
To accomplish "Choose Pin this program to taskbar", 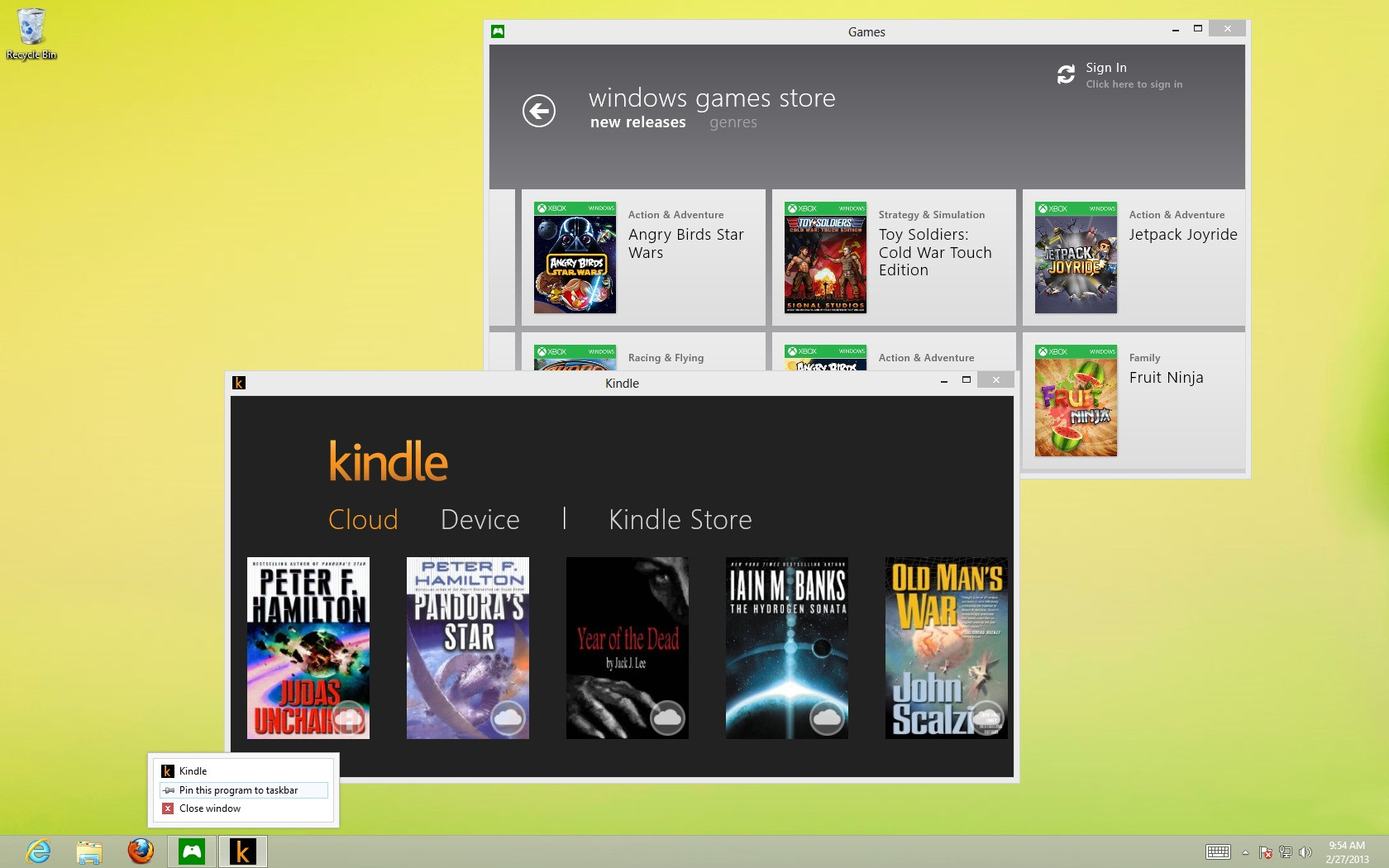I will [243, 790].
